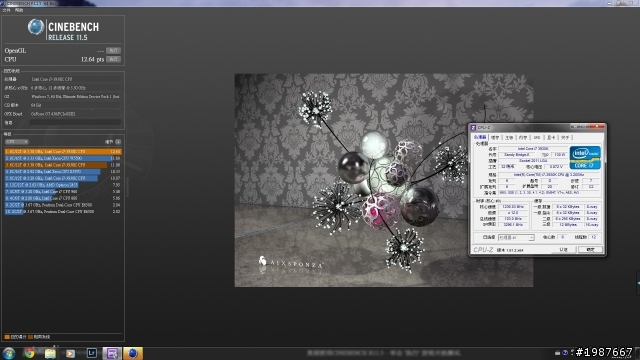Run the CPU benchmark

(113, 59)
